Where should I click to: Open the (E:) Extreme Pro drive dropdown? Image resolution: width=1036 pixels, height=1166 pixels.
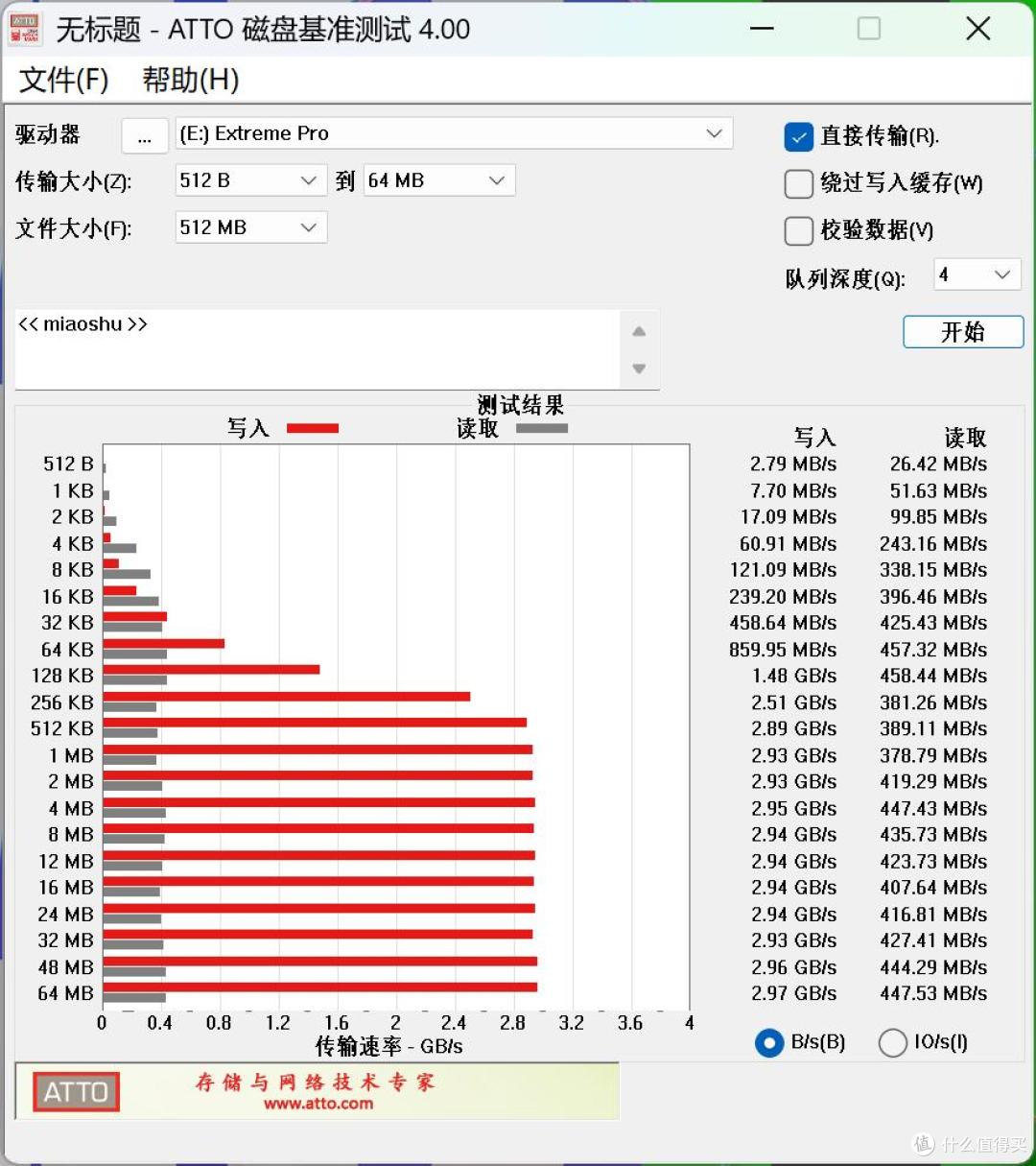click(454, 133)
